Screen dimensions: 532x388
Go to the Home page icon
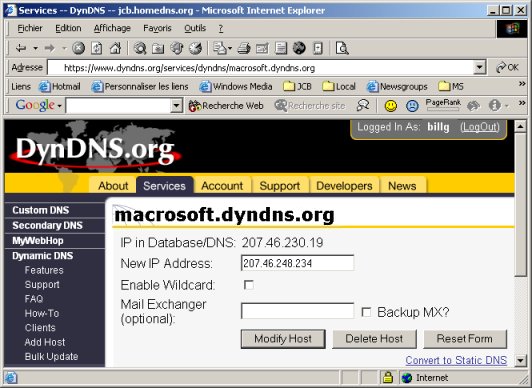[115, 48]
